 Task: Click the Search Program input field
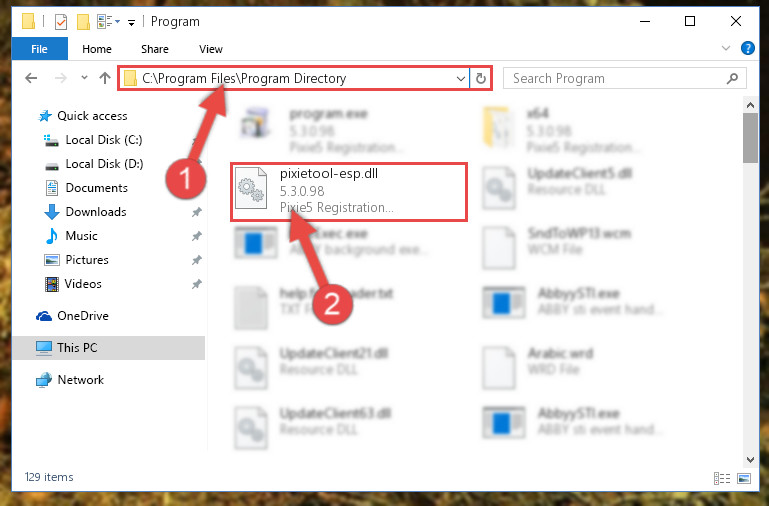point(615,78)
